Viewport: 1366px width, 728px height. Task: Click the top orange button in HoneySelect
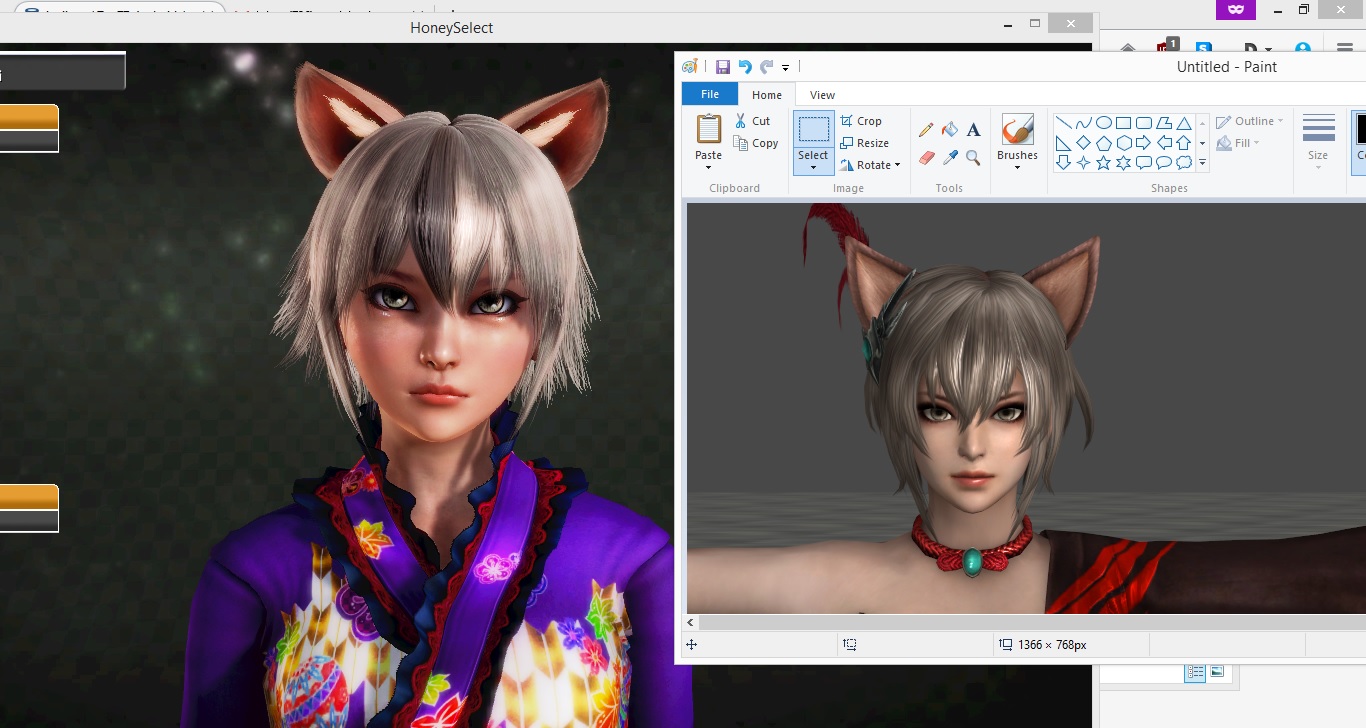[29, 117]
